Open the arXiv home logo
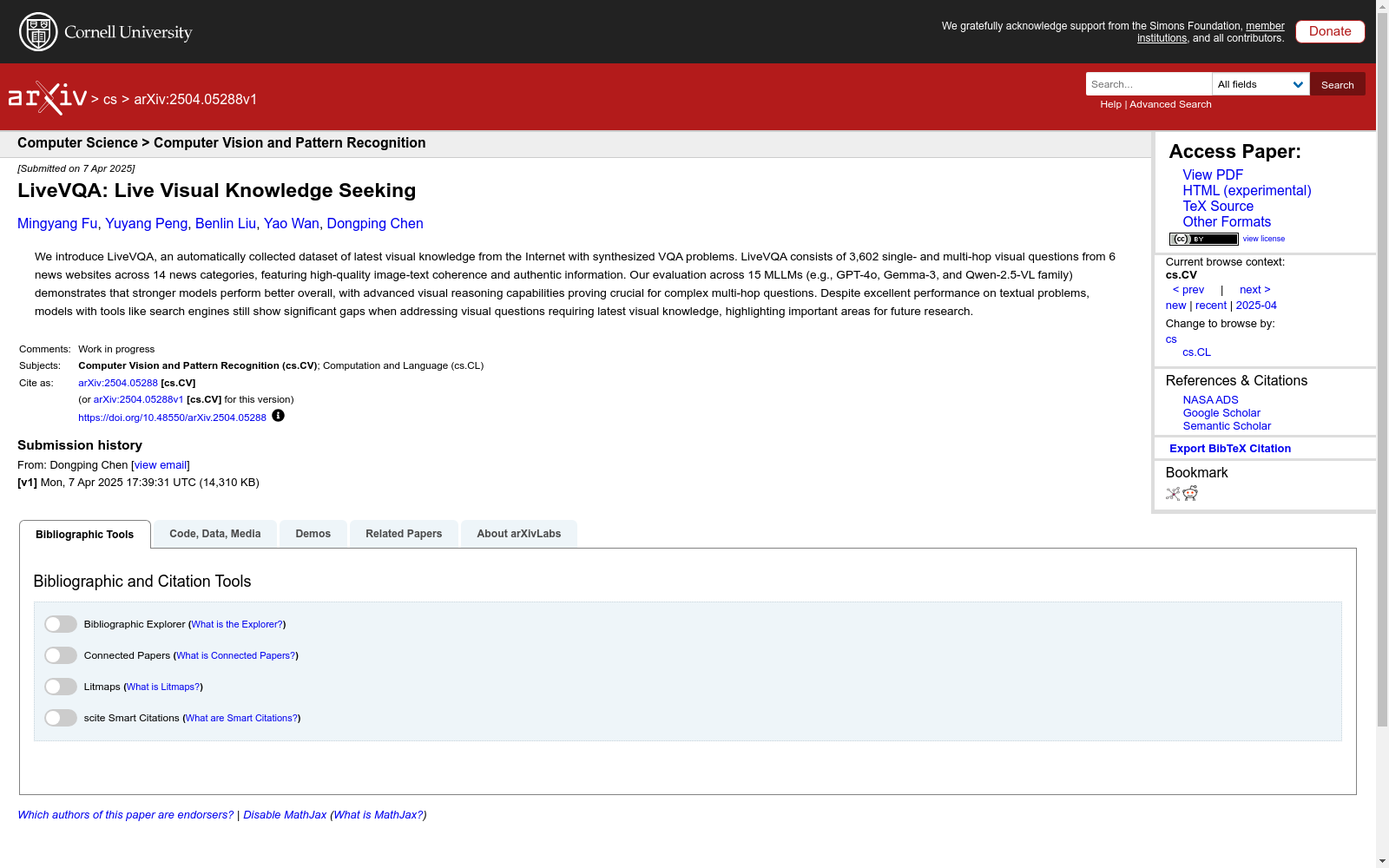Viewport: 1389px width, 868px height. [x=48, y=98]
